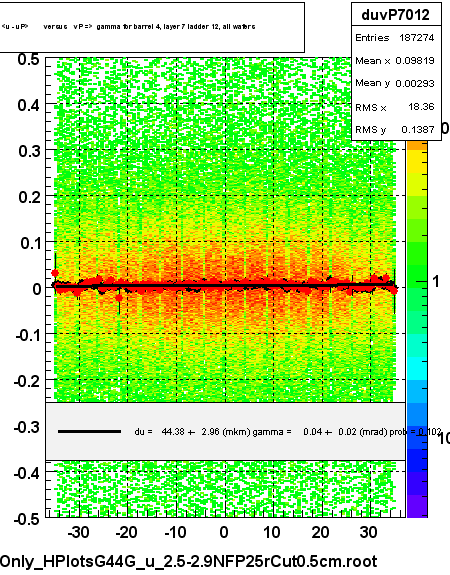Select the RMS y 0.1387 row
Viewport: 450px width, 575px height.
395,129
